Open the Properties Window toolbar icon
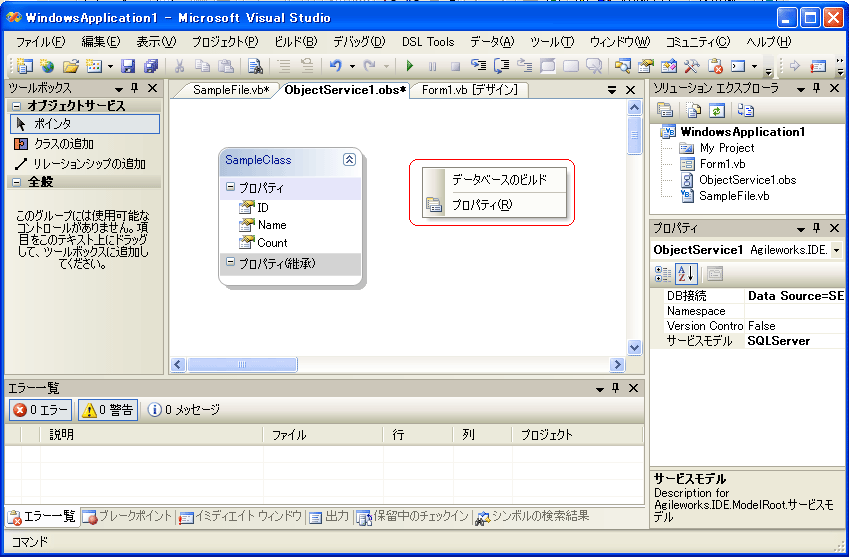 point(645,66)
